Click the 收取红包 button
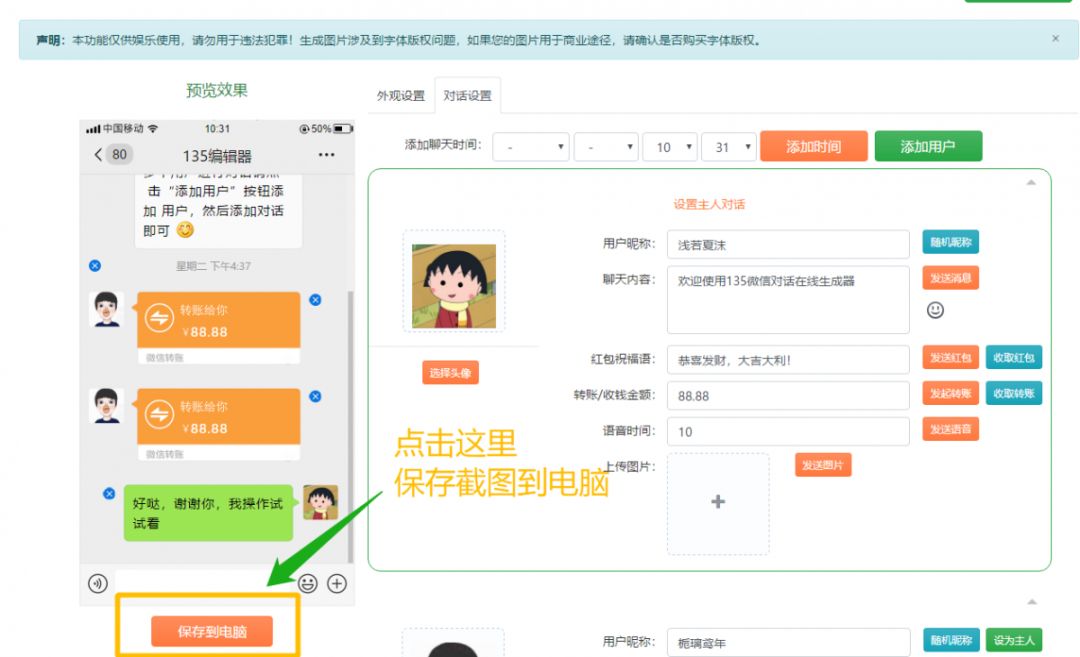Image resolution: width=1080 pixels, height=657 pixels. (1014, 357)
